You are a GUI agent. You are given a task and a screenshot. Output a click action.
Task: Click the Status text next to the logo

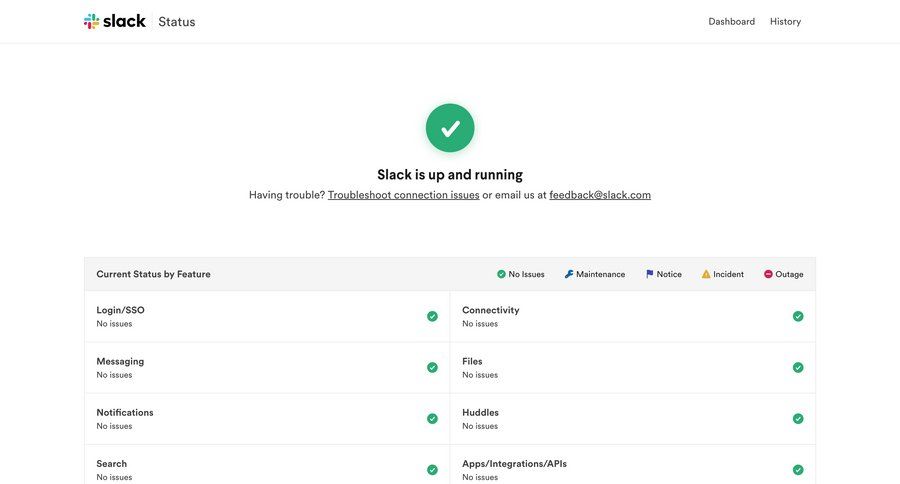pos(177,22)
